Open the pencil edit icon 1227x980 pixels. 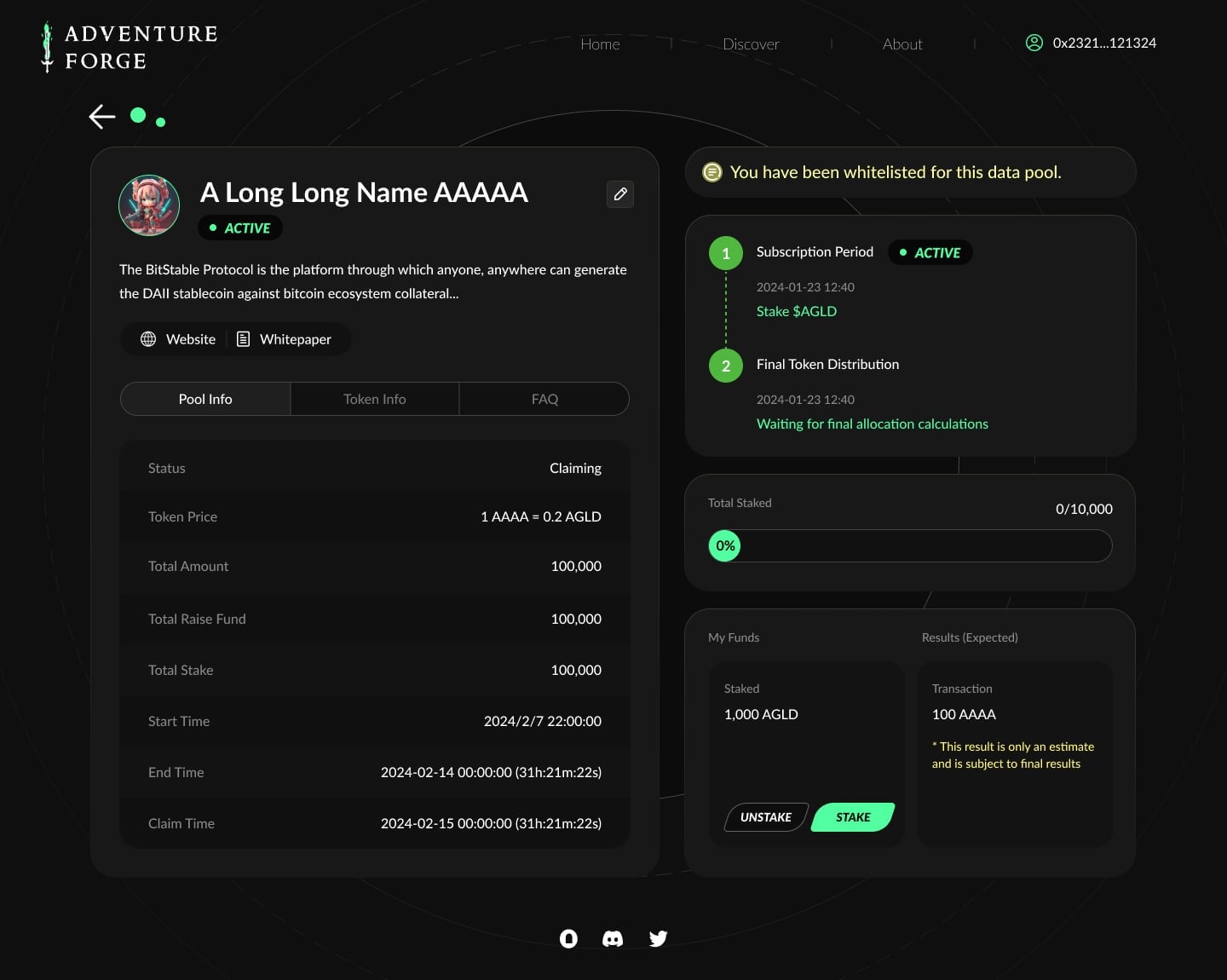[x=620, y=194]
